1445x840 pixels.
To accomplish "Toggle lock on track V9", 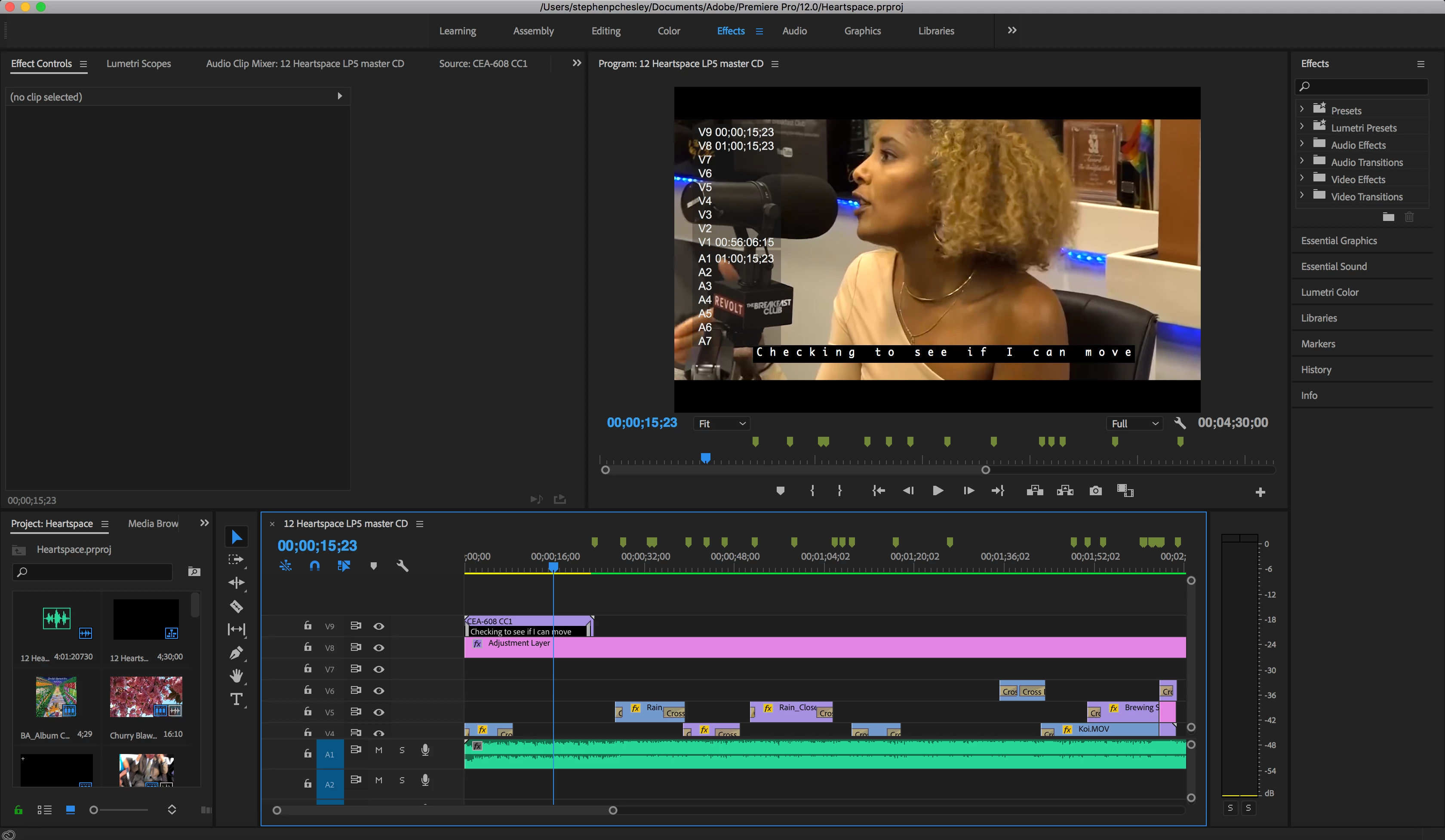I will tap(308, 626).
